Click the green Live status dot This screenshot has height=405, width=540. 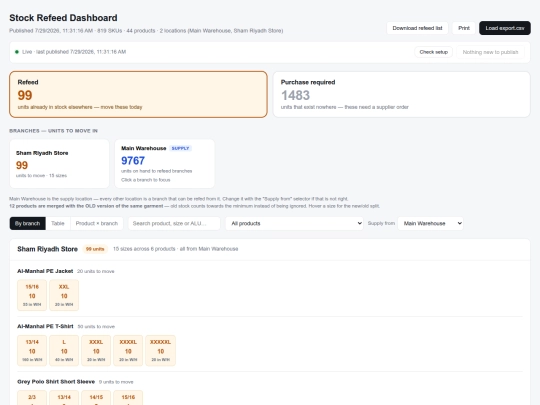[x=17, y=52]
